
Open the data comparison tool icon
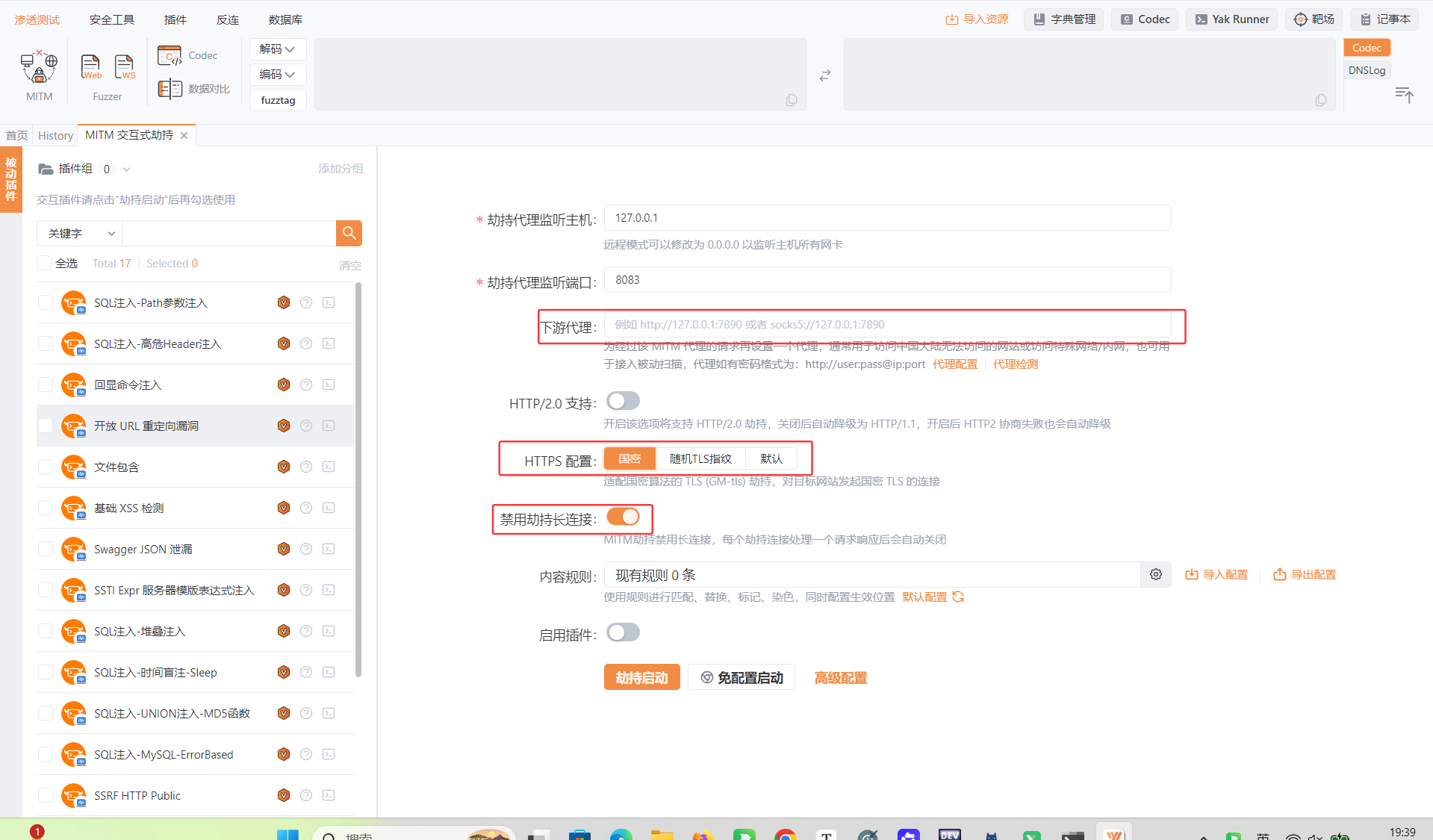pos(170,89)
